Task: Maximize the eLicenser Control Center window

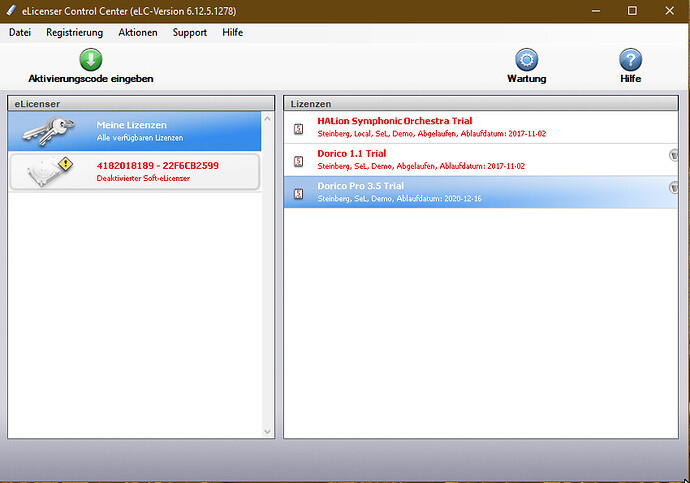Action: point(632,11)
